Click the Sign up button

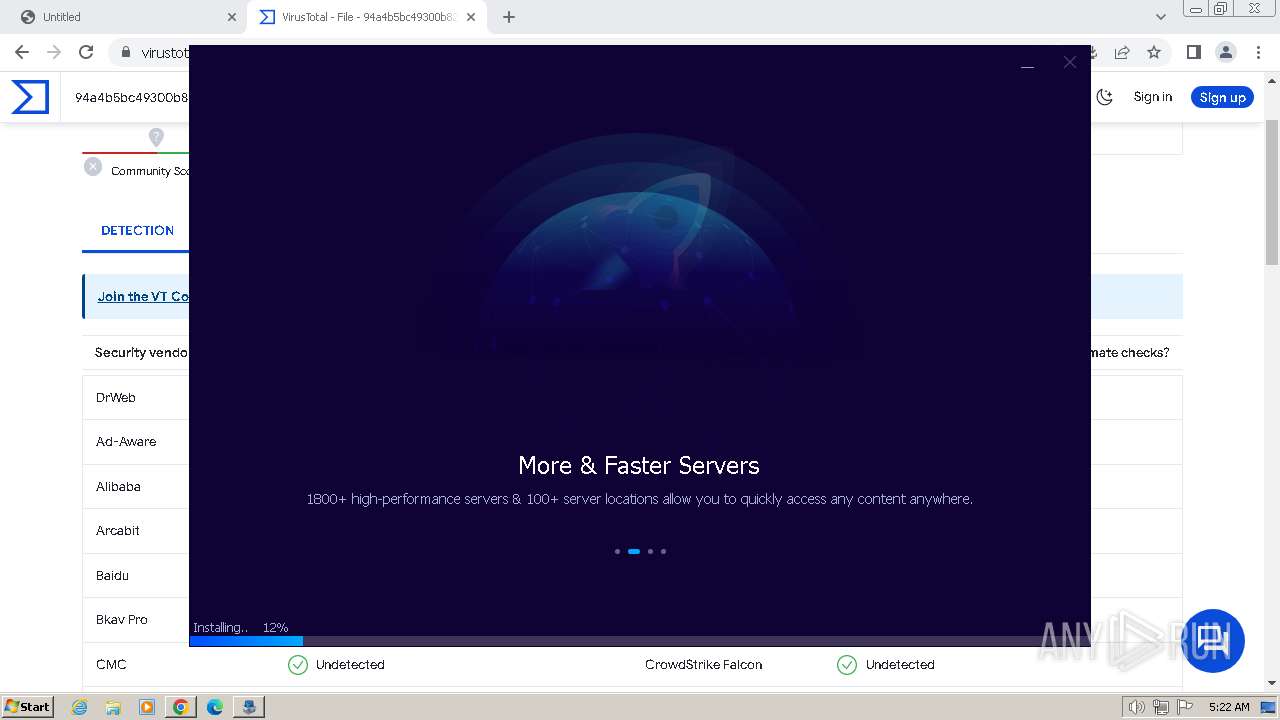pos(1222,97)
